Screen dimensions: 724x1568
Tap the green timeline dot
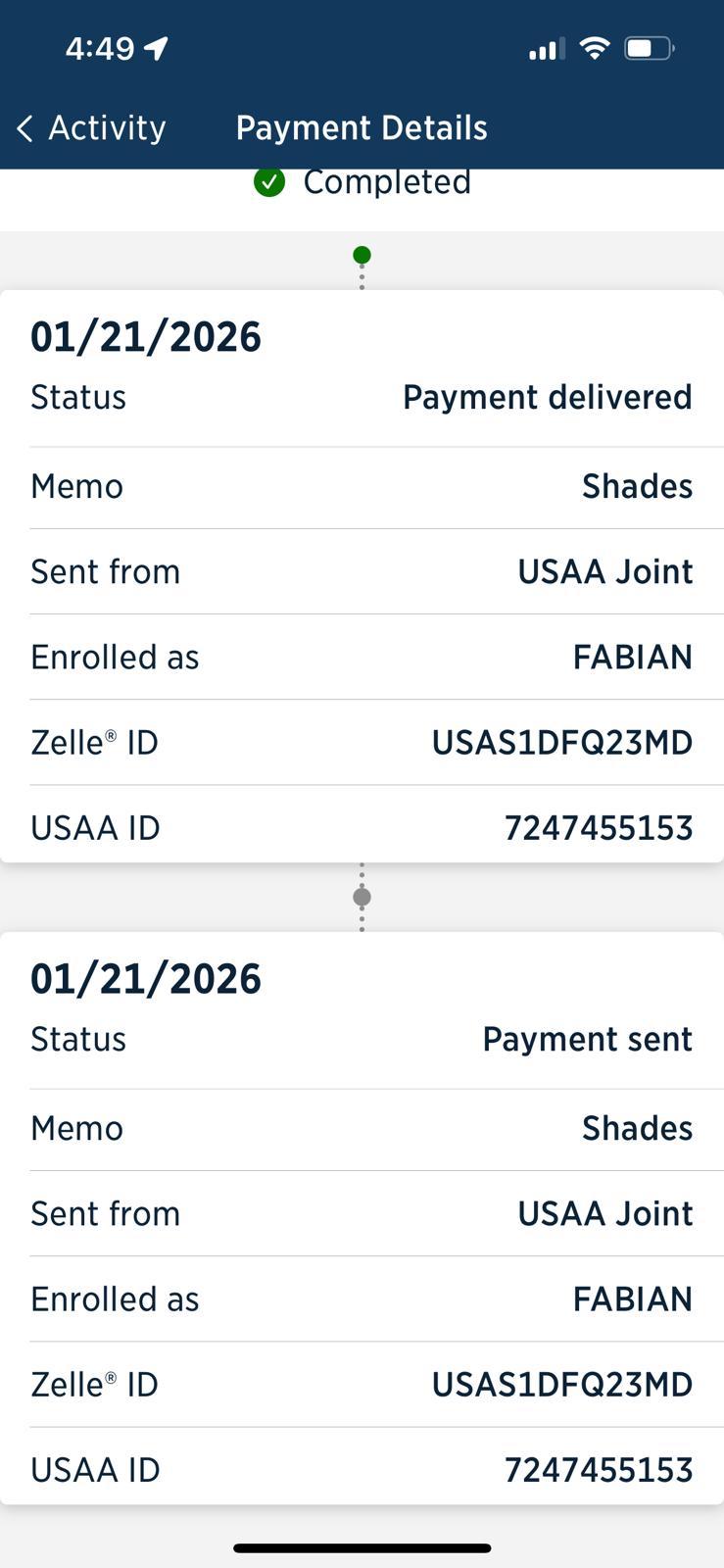pyautogui.click(x=362, y=256)
